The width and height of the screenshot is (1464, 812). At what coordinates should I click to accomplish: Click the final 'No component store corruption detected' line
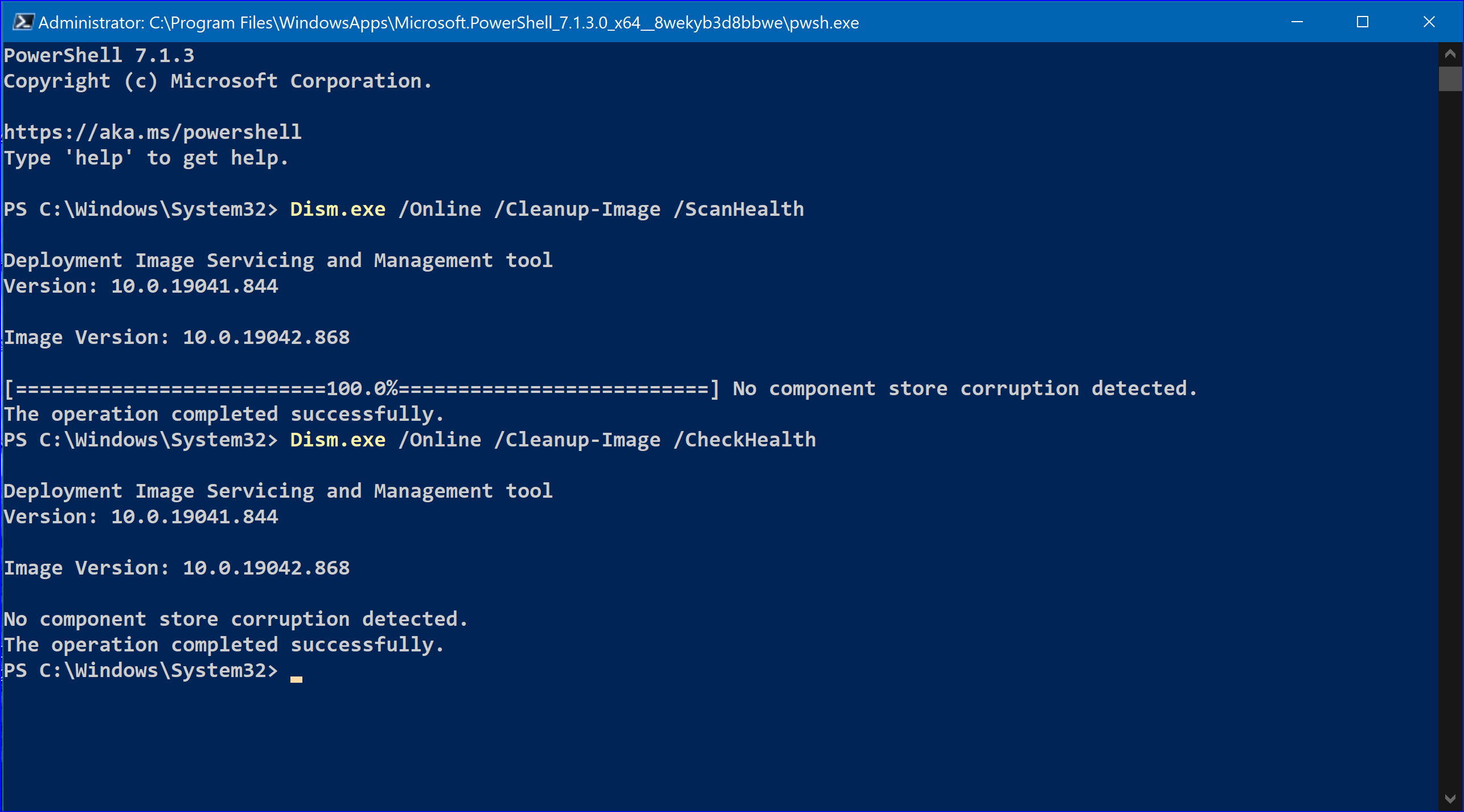236,619
